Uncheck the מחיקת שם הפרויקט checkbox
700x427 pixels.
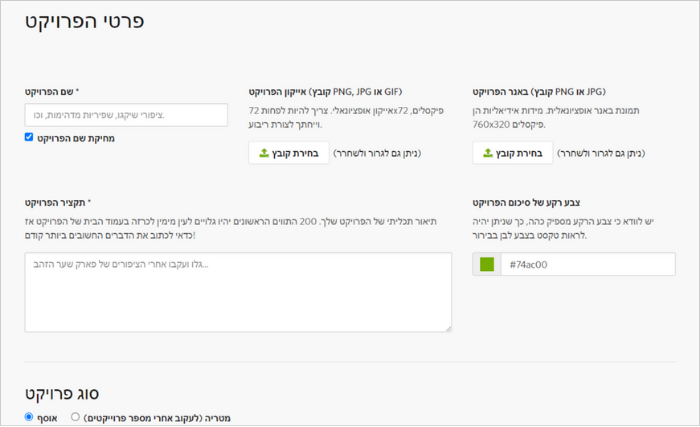tap(29, 137)
